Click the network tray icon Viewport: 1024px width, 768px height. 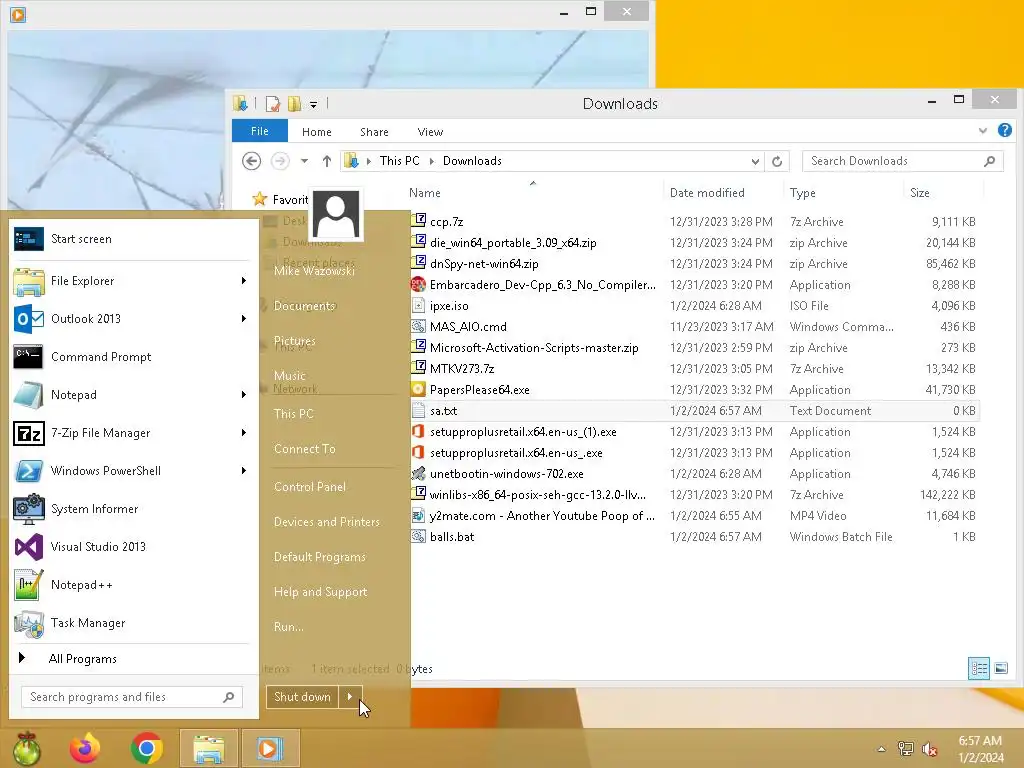pyautogui.click(x=905, y=749)
